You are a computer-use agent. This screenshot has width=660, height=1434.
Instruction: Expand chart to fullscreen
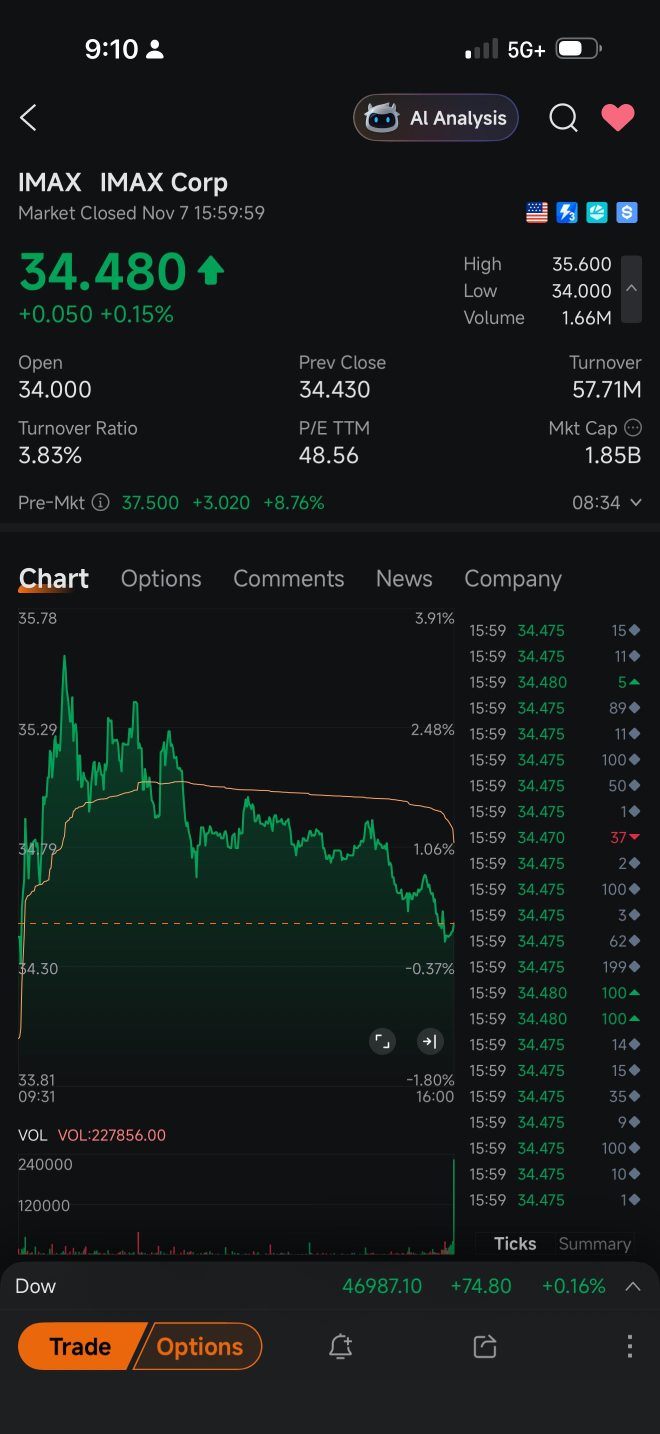pos(382,1042)
